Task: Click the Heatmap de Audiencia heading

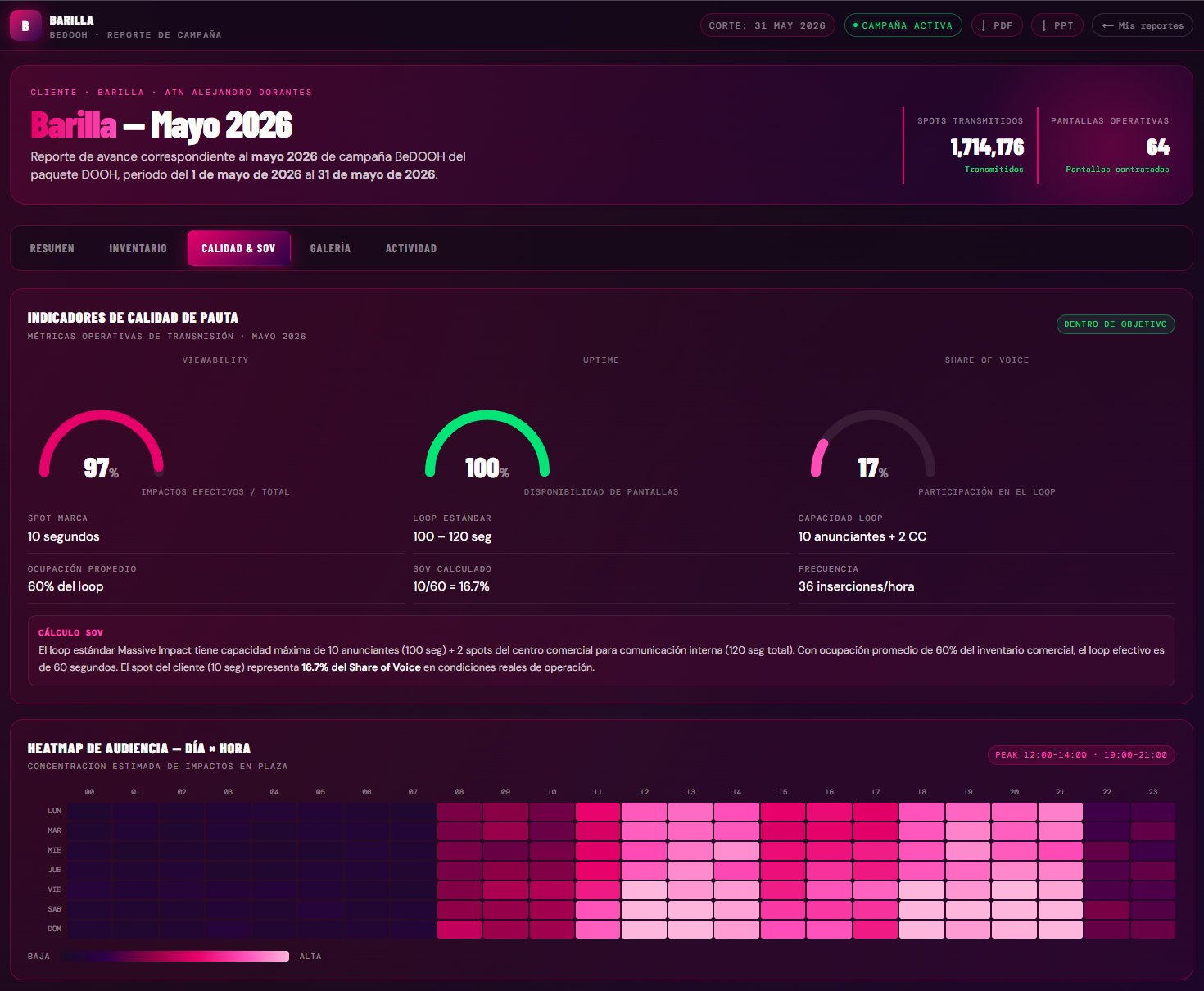Action: 139,749
